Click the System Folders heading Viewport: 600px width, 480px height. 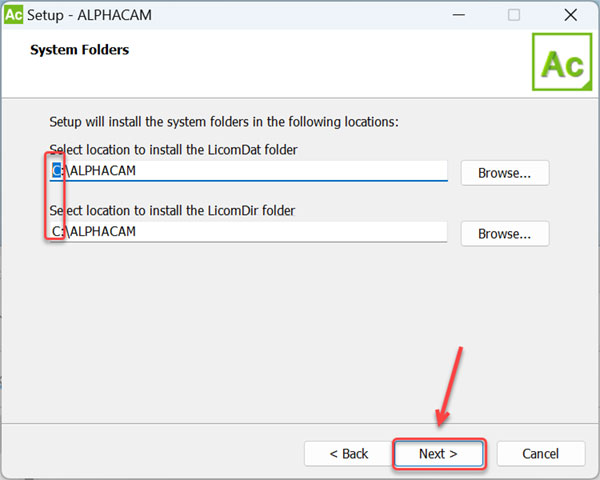(x=80, y=50)
